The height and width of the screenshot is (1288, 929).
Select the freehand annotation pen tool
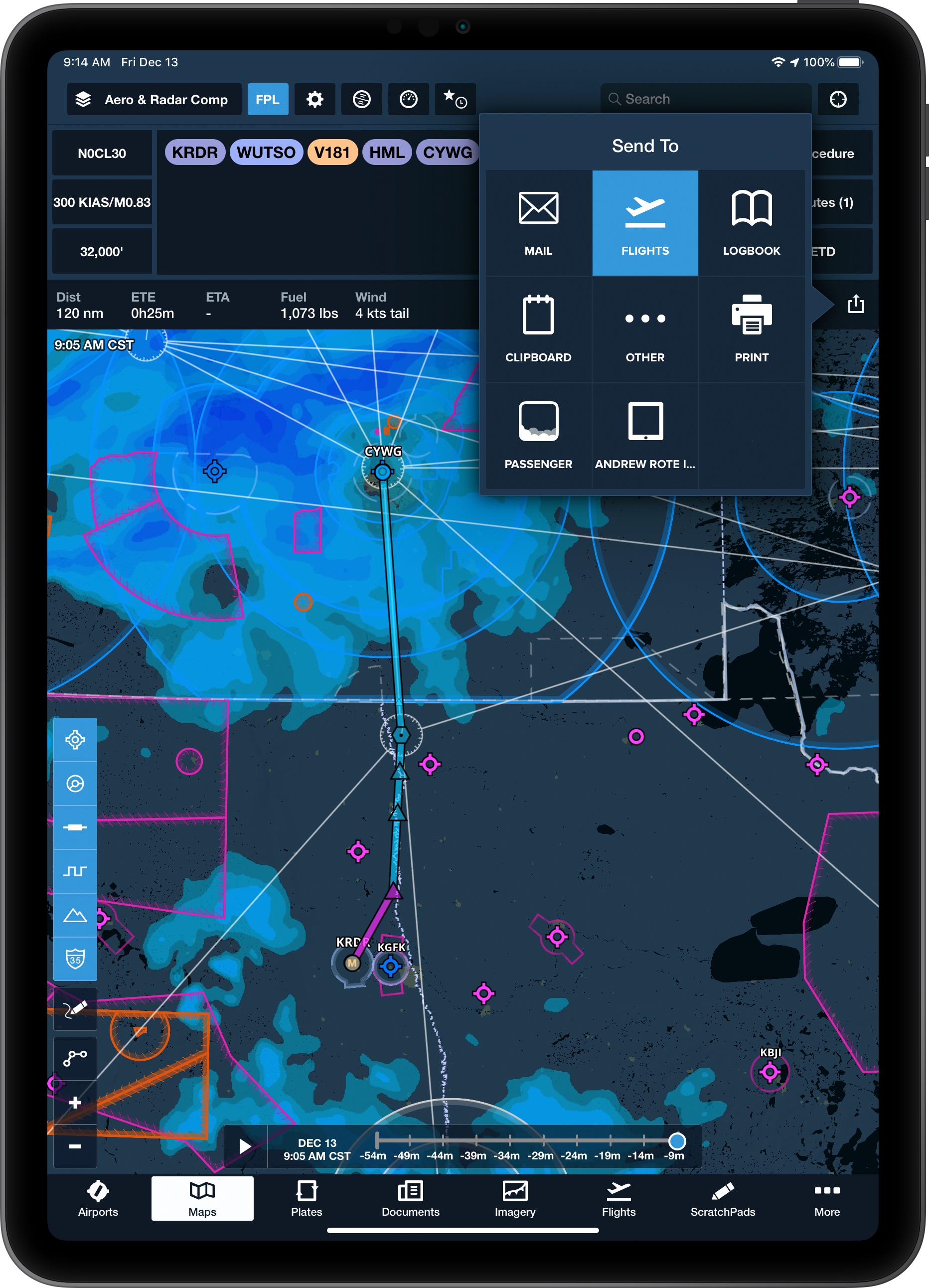point(75,1008)
